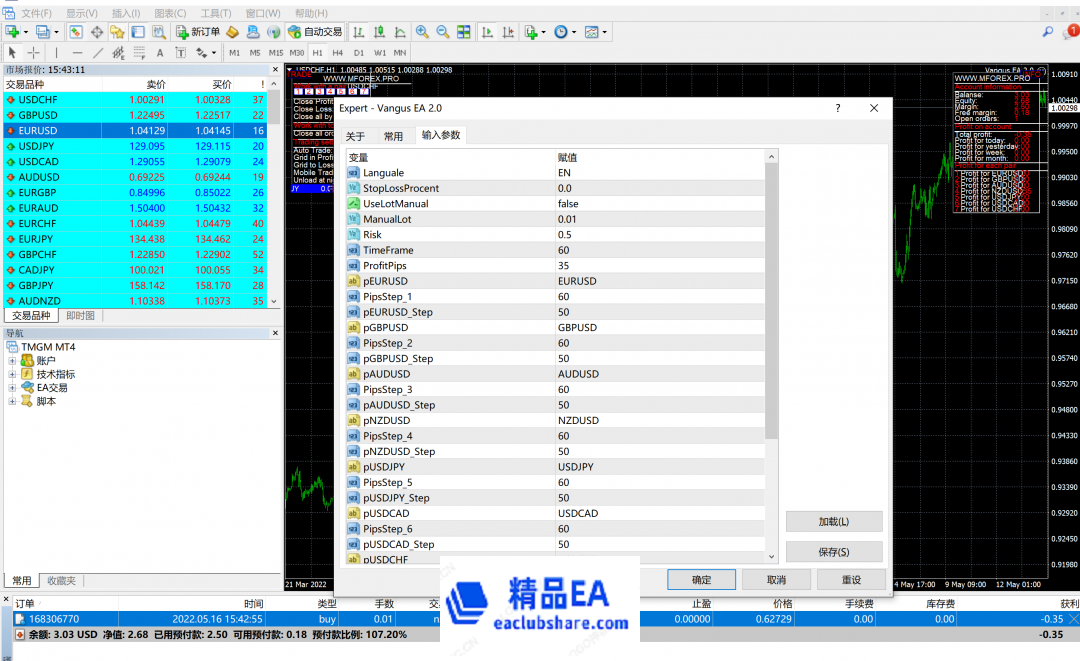Switch to the 常用 tab in the EA dialog
The image size is (1080, 661).
tap(393, 135)
